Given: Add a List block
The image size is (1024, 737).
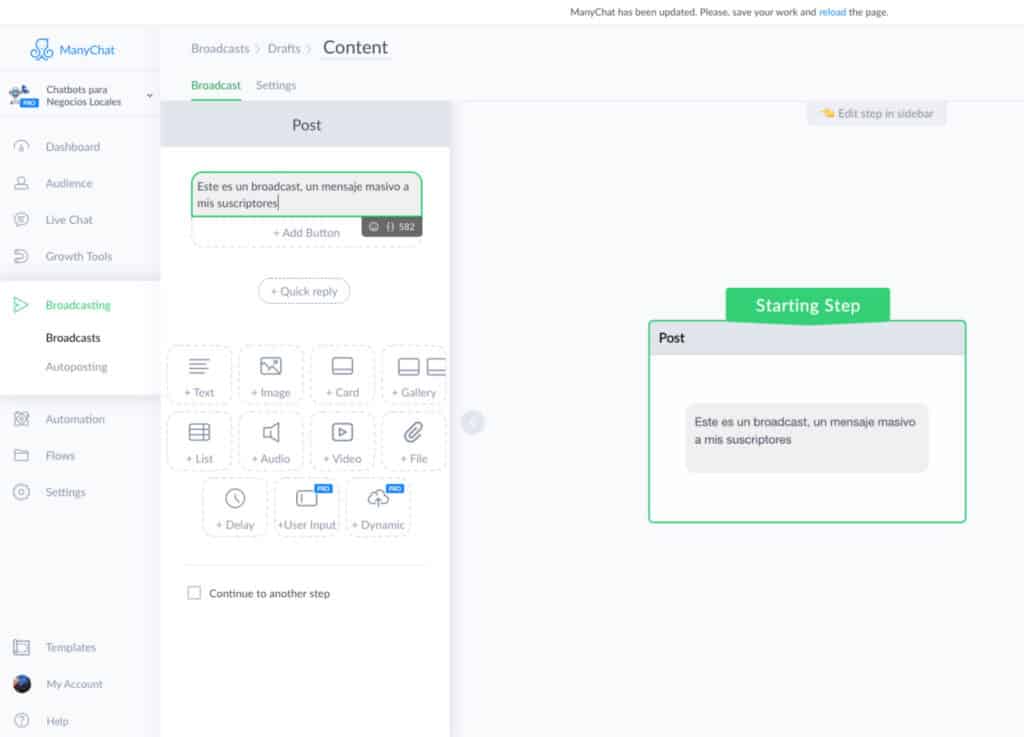Looking at the screenshot, I should coord(199,441).
